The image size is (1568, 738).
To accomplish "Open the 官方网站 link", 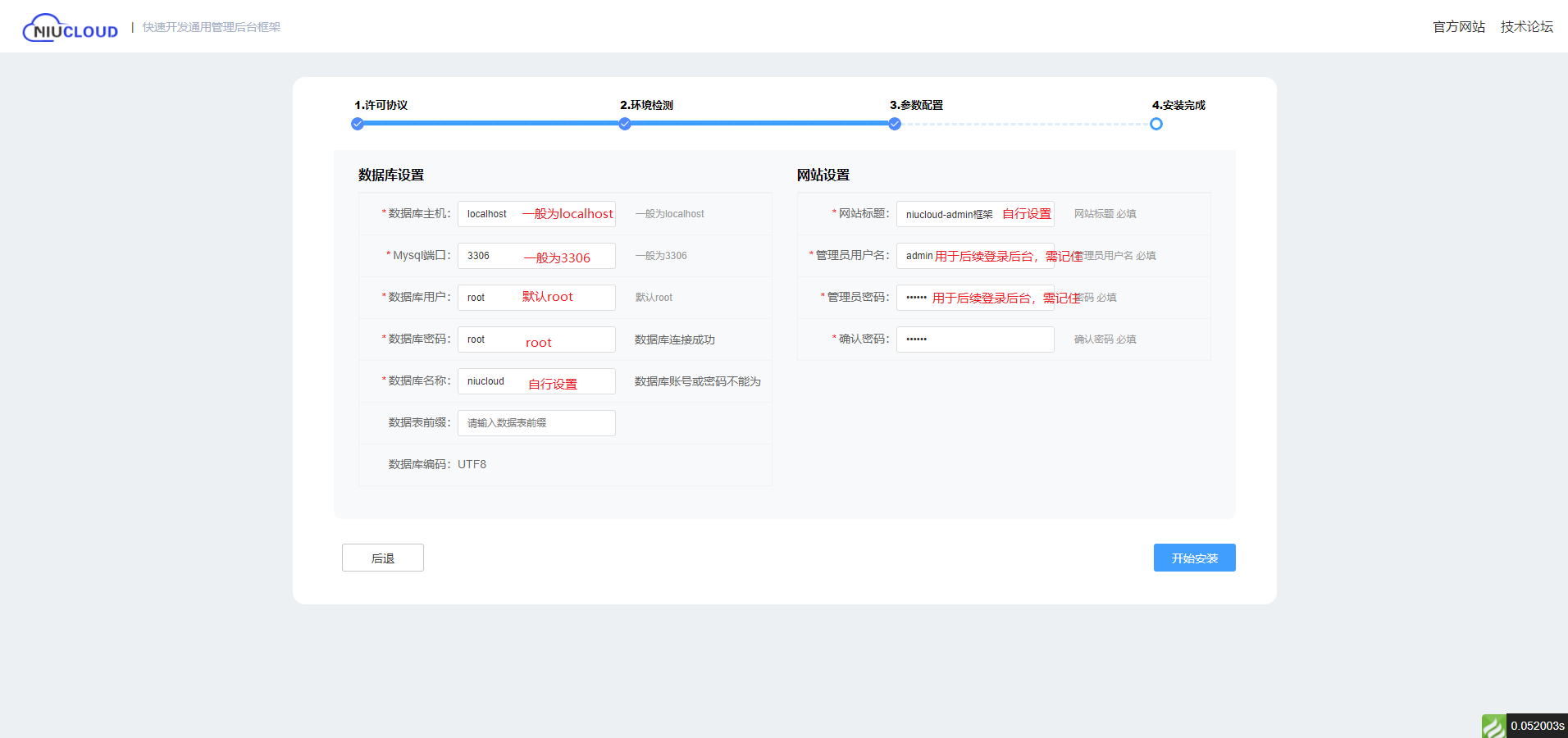I will tap(1458, 27).
